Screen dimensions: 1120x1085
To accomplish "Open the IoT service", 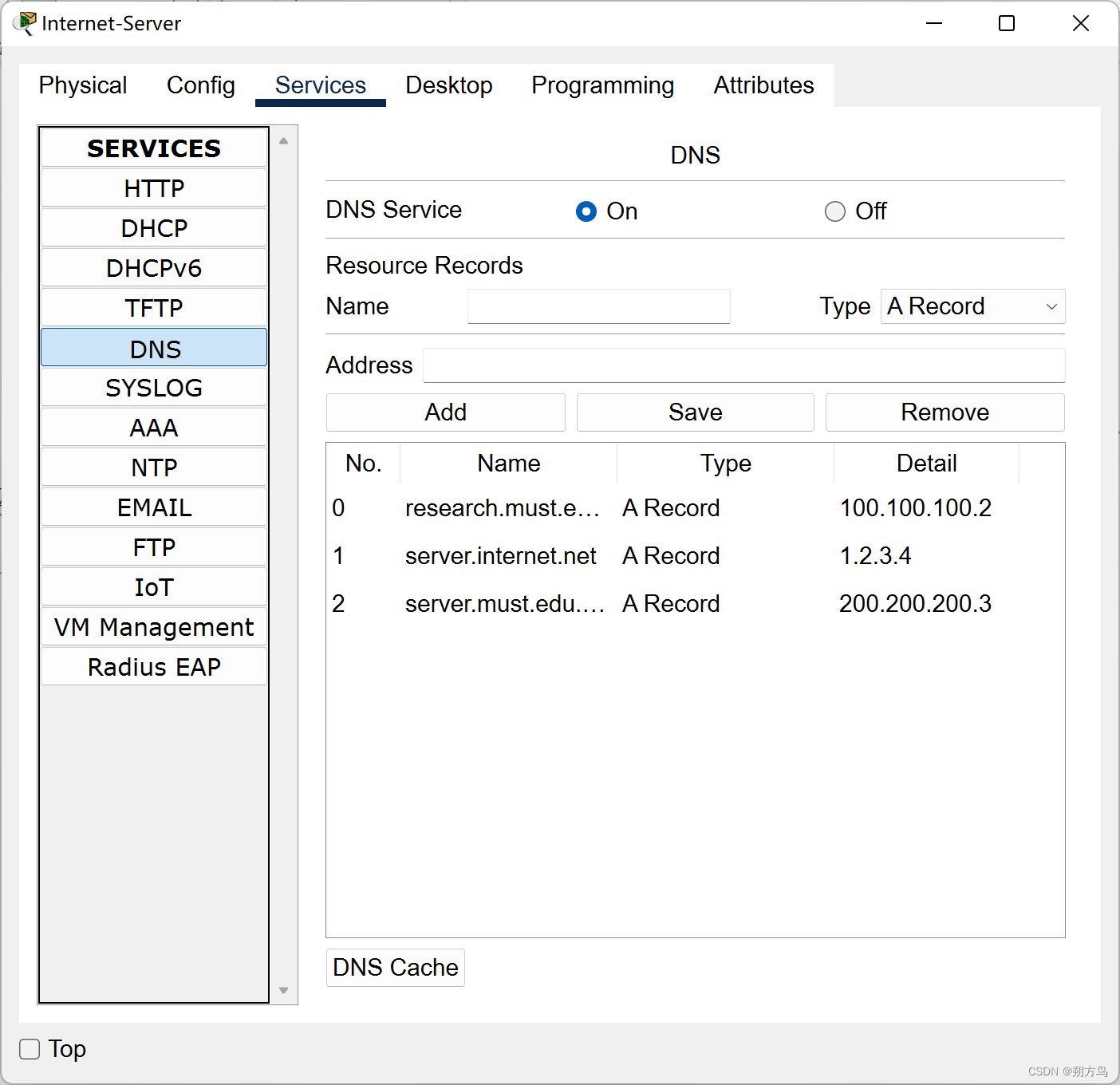I will click(154, 587).
